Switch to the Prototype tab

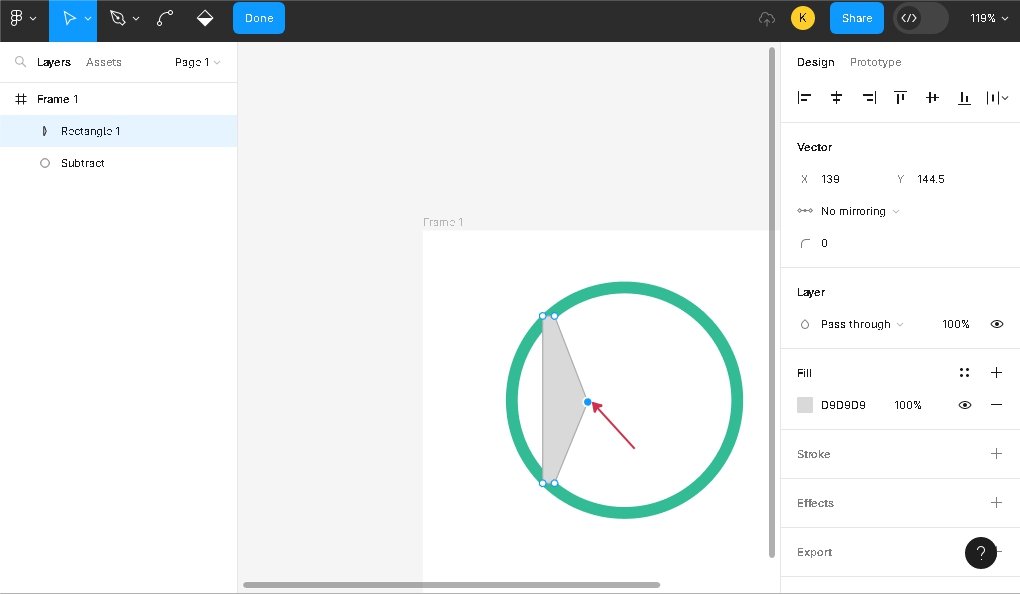[875, 62]
